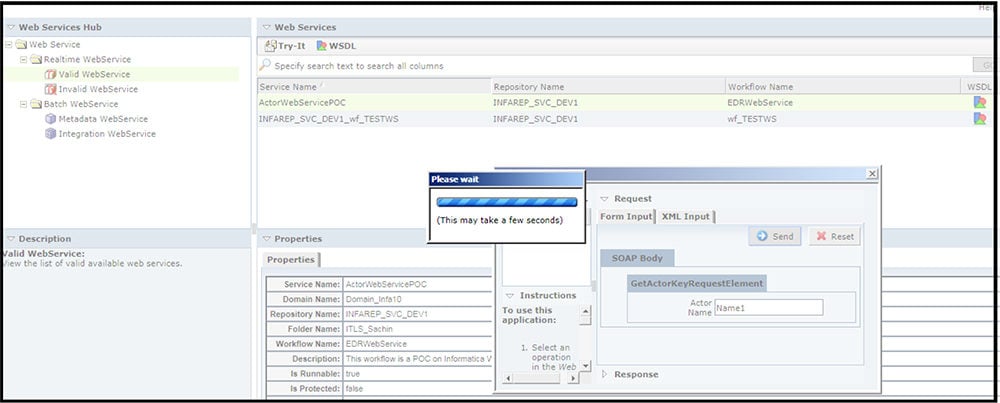The image size is (1000, 403).
Task: Click the Actor Name input field
Action: click(768, 307)
